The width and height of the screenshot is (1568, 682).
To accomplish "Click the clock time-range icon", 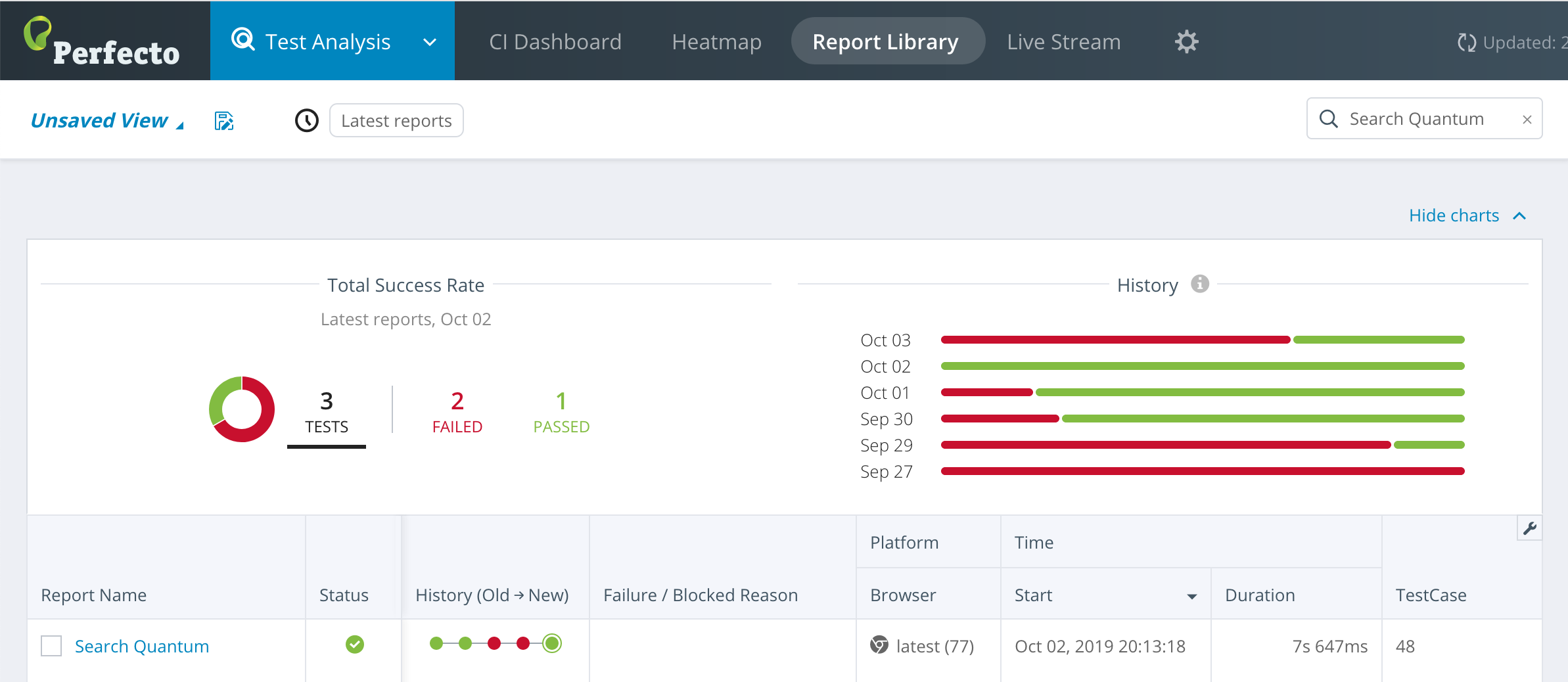I will click(x=306, y=121).
